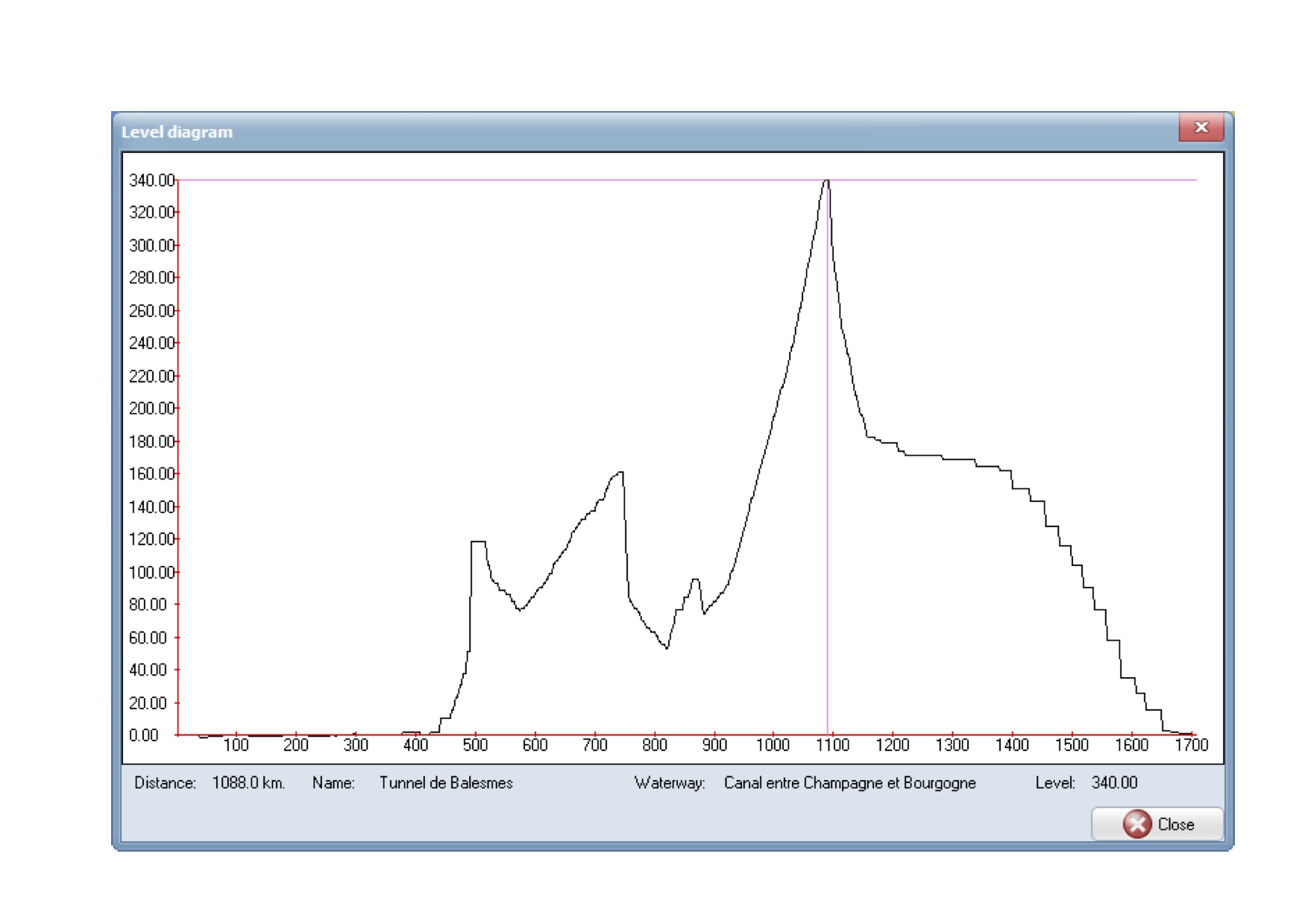Viewport: 1308px width, 924px height.
Task: Click the Tunnel de Balesmes name text
Action: pos(446,783)
